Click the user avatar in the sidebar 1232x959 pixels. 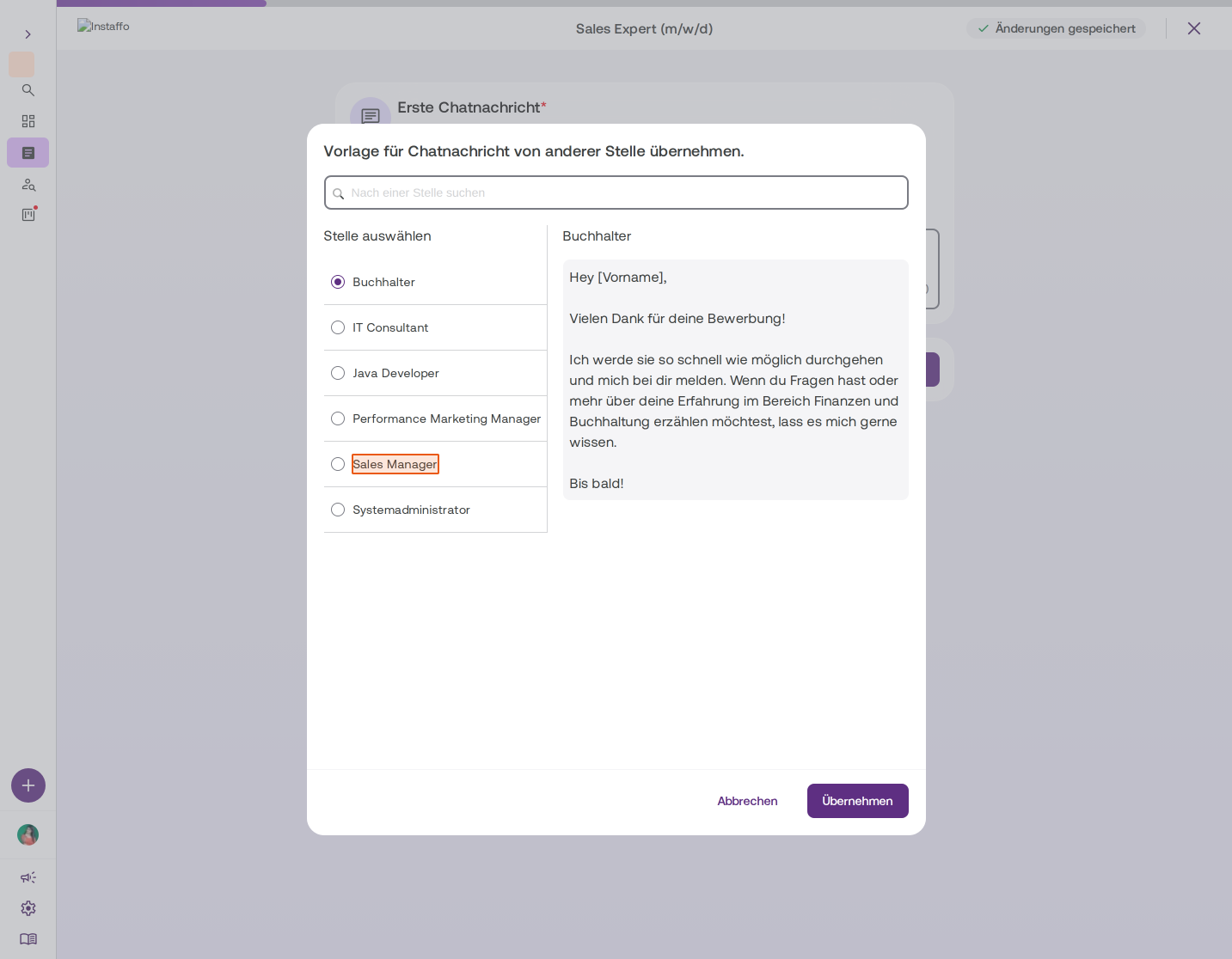pyautogui.click(x=28, y=834)
